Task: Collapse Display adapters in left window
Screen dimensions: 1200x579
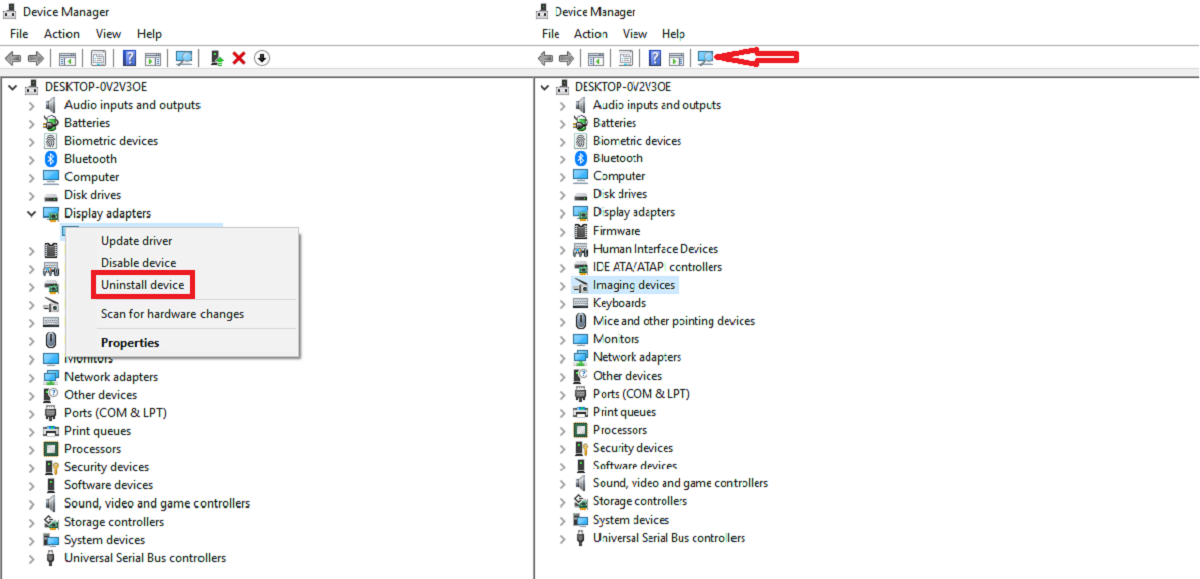Action: (x=31, y=213)
